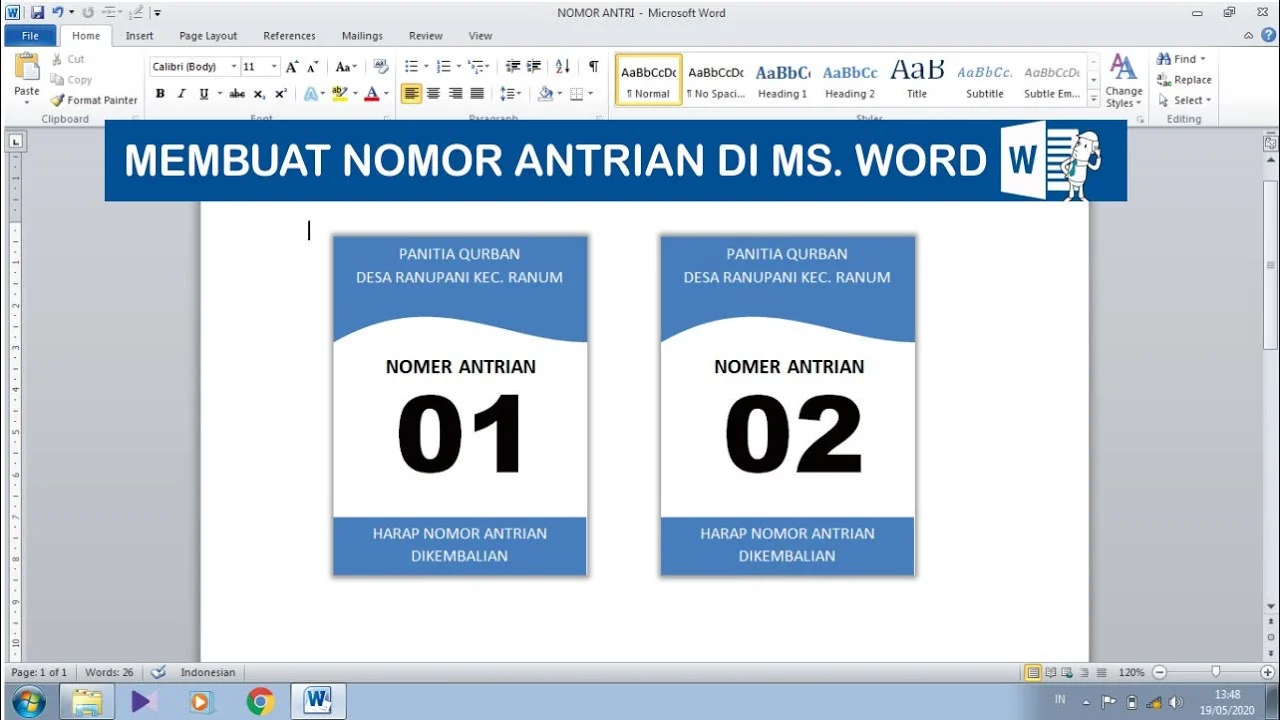Open the Select dropdown in Editing
Screen dimensions: 1280x720
(1184, 100)
